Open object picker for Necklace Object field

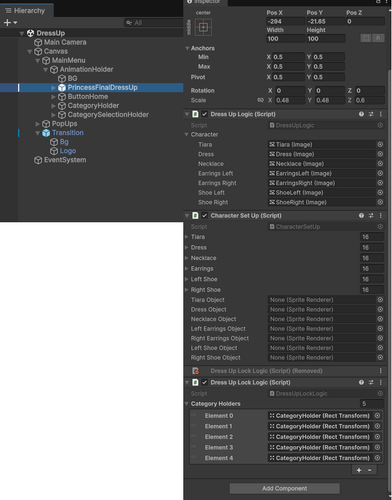(380, 319)
